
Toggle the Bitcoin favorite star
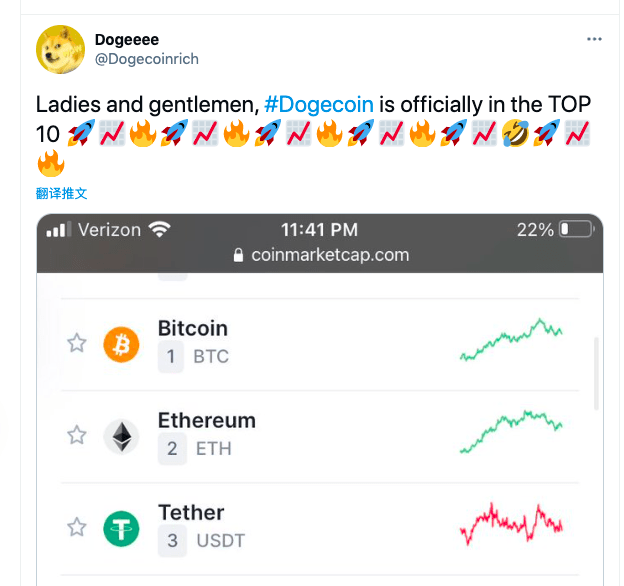76,343
